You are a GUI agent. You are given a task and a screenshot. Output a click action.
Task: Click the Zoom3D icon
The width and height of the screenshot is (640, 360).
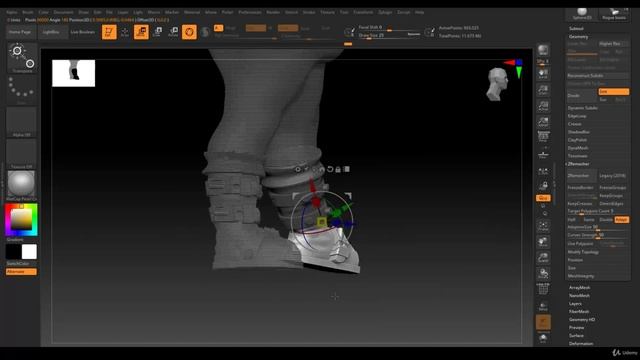pos(543,258)
